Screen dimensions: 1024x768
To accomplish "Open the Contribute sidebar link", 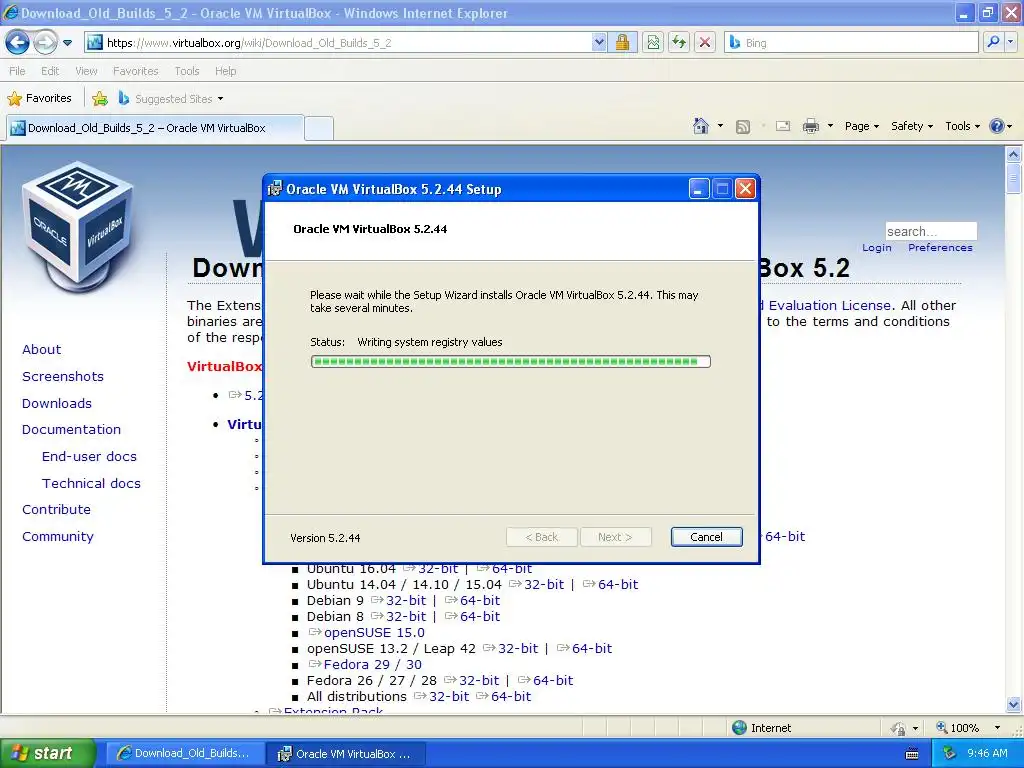I will tap(56, 509).
